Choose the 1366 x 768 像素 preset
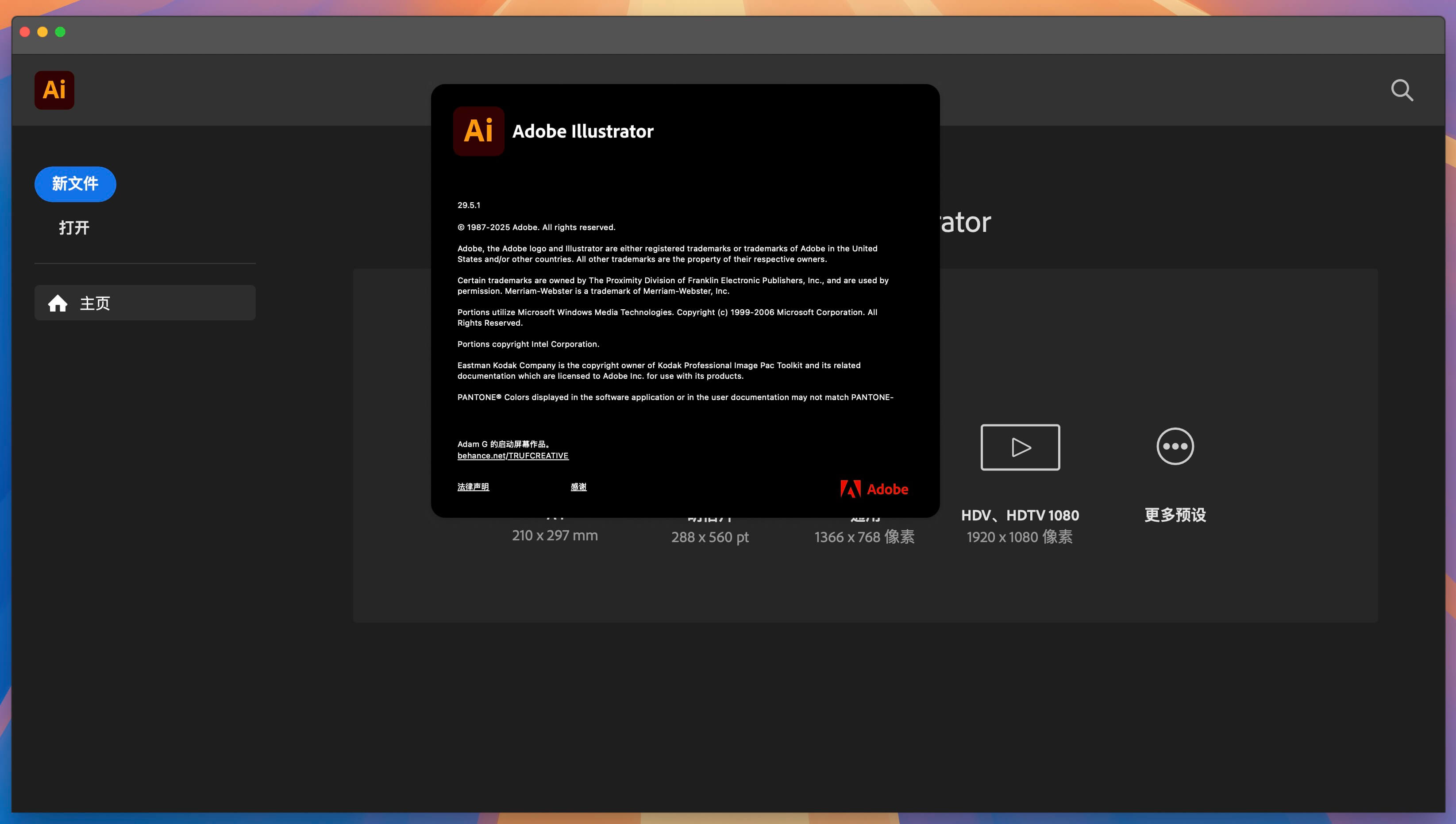Image resolution: width=1456 pixels, height=824 pixels. (864, 536)
